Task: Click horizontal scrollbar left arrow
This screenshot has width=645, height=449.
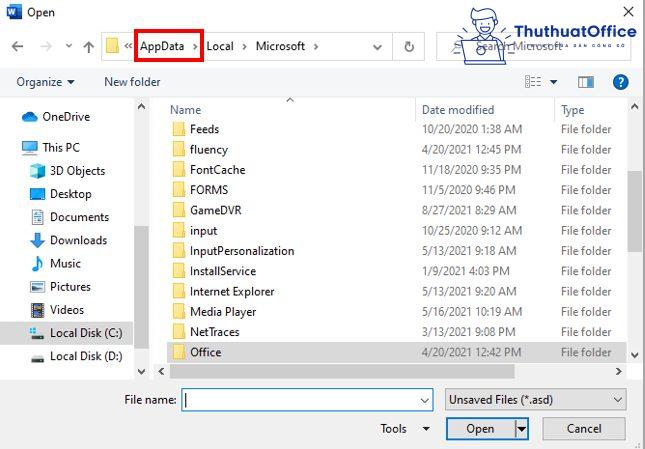Action: [162, 372]
